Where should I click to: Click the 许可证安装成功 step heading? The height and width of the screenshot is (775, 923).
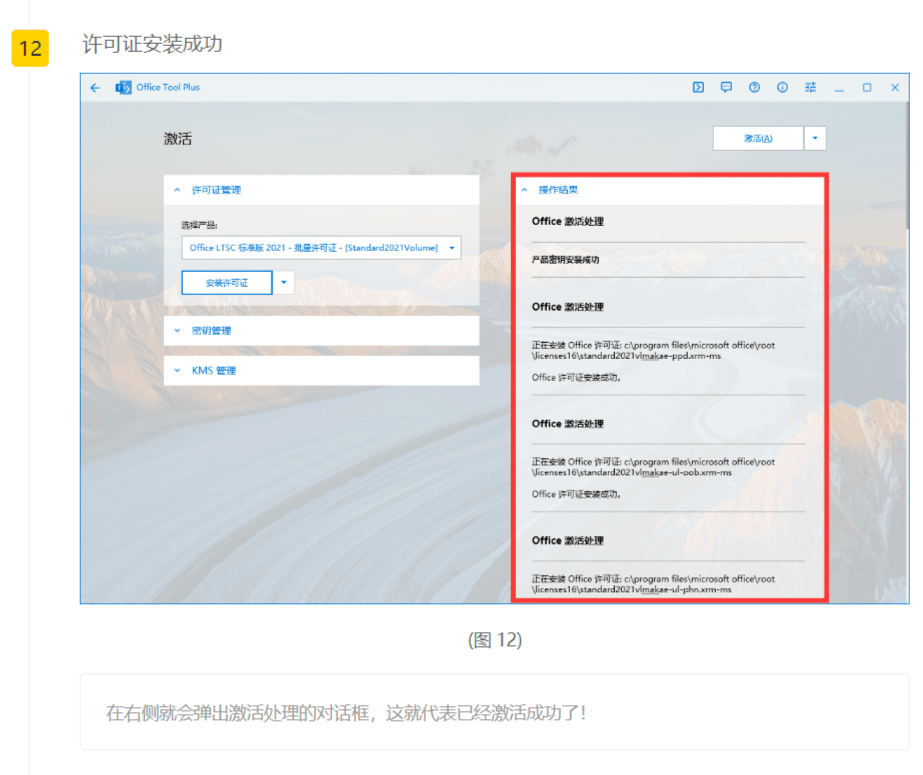(x=152, y=44)
